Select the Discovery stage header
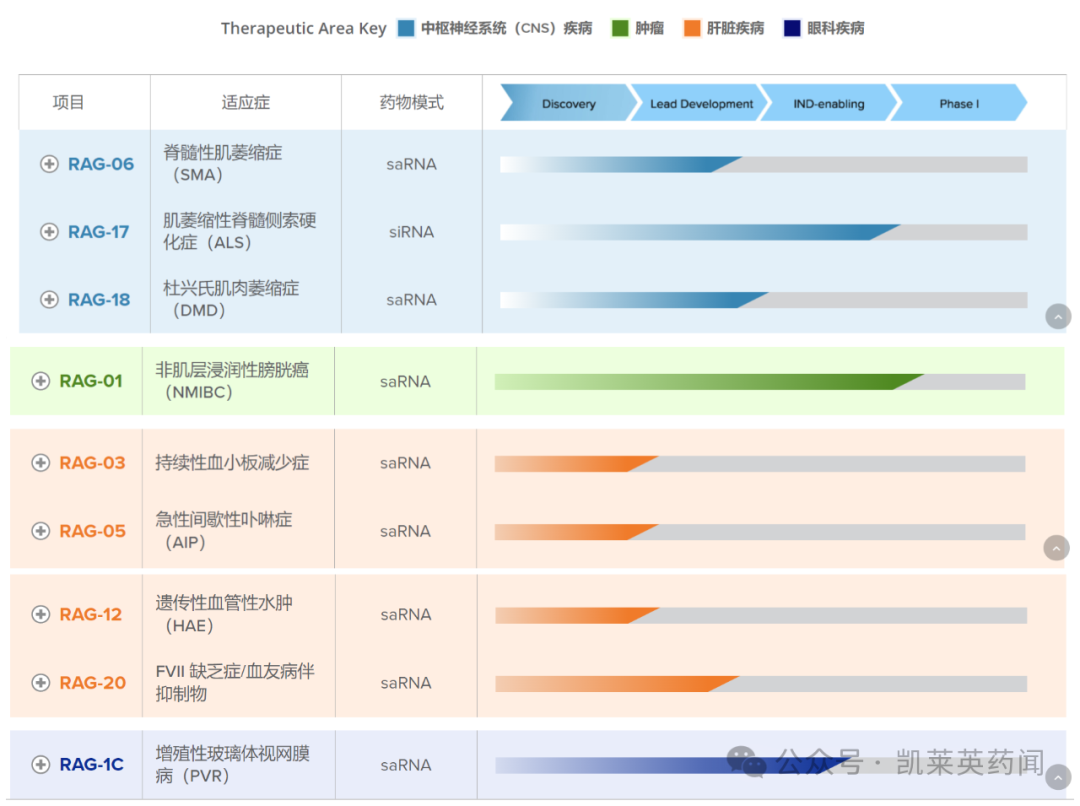Viewport: 1080px width, 806px height. (x=568, y=102)
